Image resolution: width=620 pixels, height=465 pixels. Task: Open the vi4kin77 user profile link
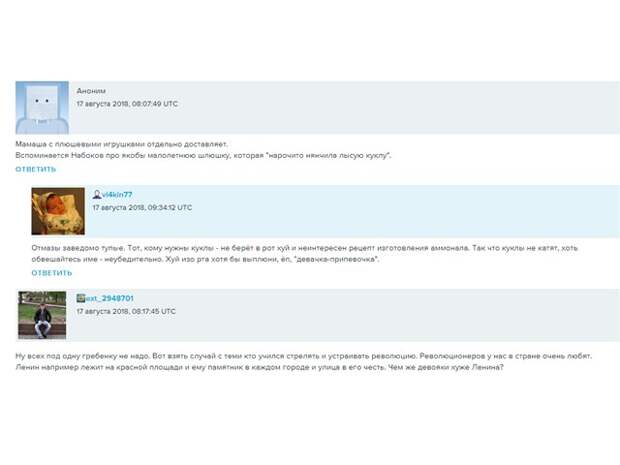click(117, 195)
